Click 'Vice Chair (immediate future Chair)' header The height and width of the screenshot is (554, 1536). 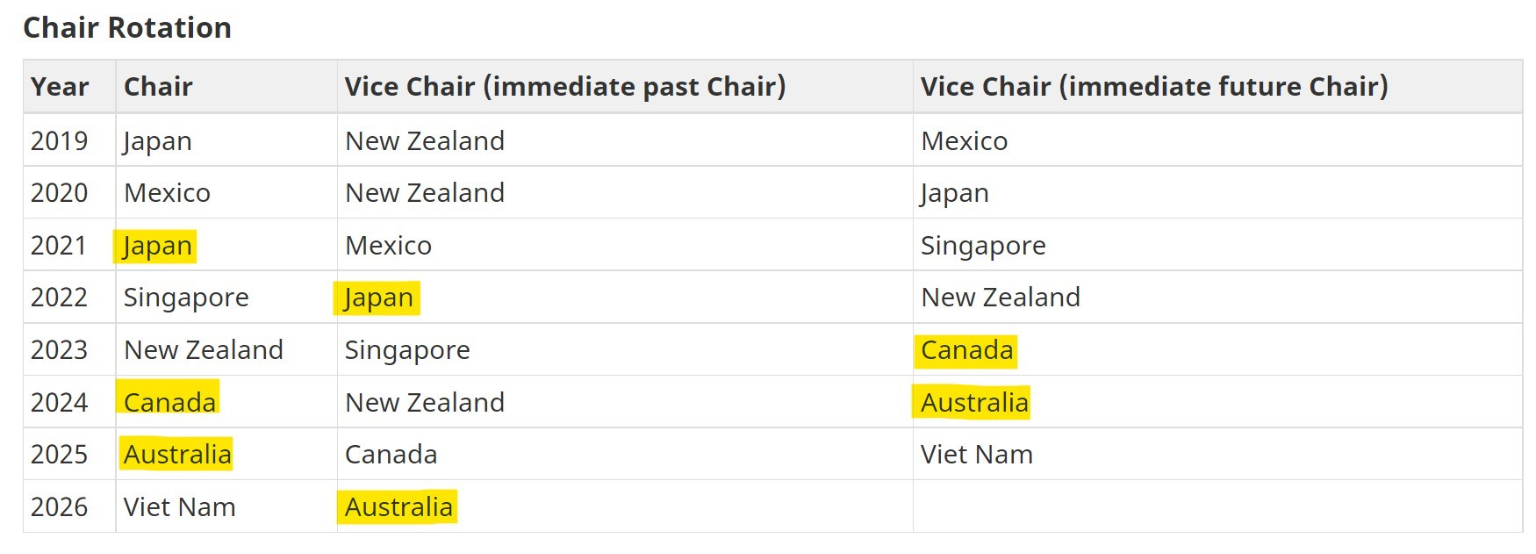pos(1154,87)
